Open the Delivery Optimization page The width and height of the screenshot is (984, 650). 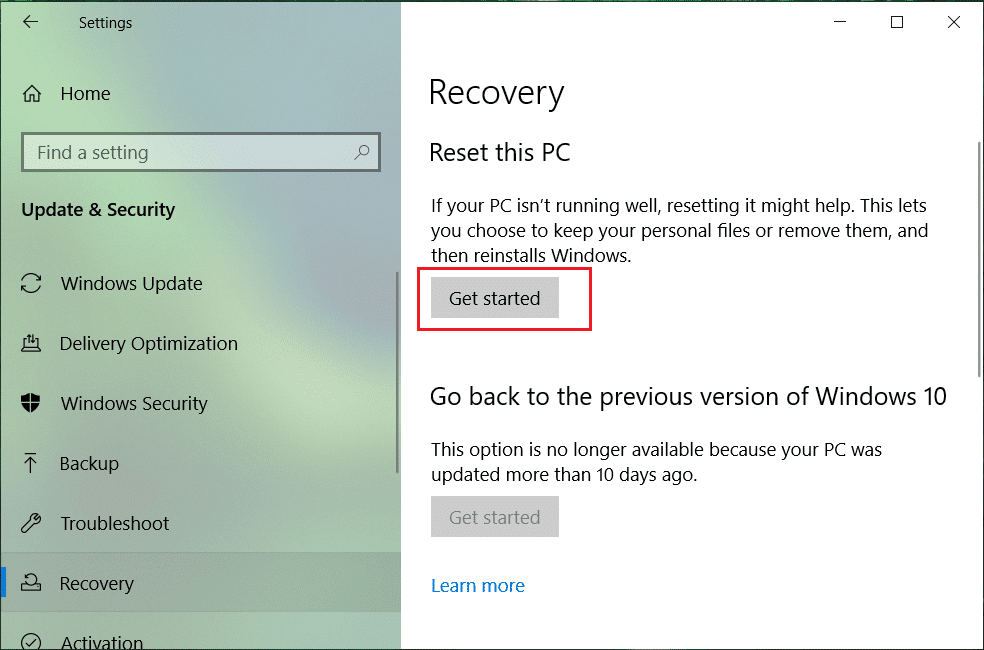coord(148,344)
